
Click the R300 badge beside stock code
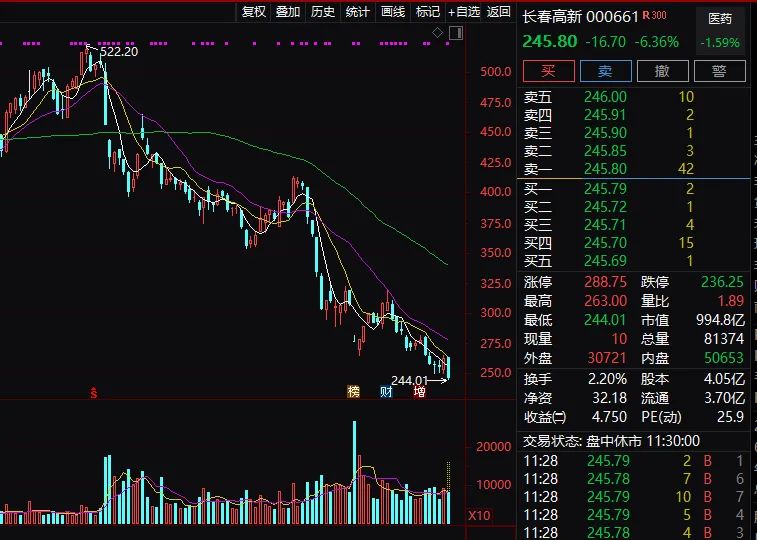click(655, 15)
